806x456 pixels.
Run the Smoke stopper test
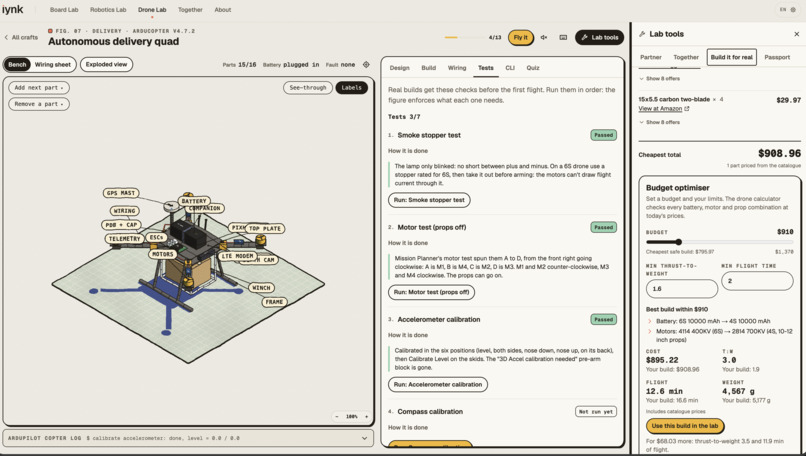429,200
